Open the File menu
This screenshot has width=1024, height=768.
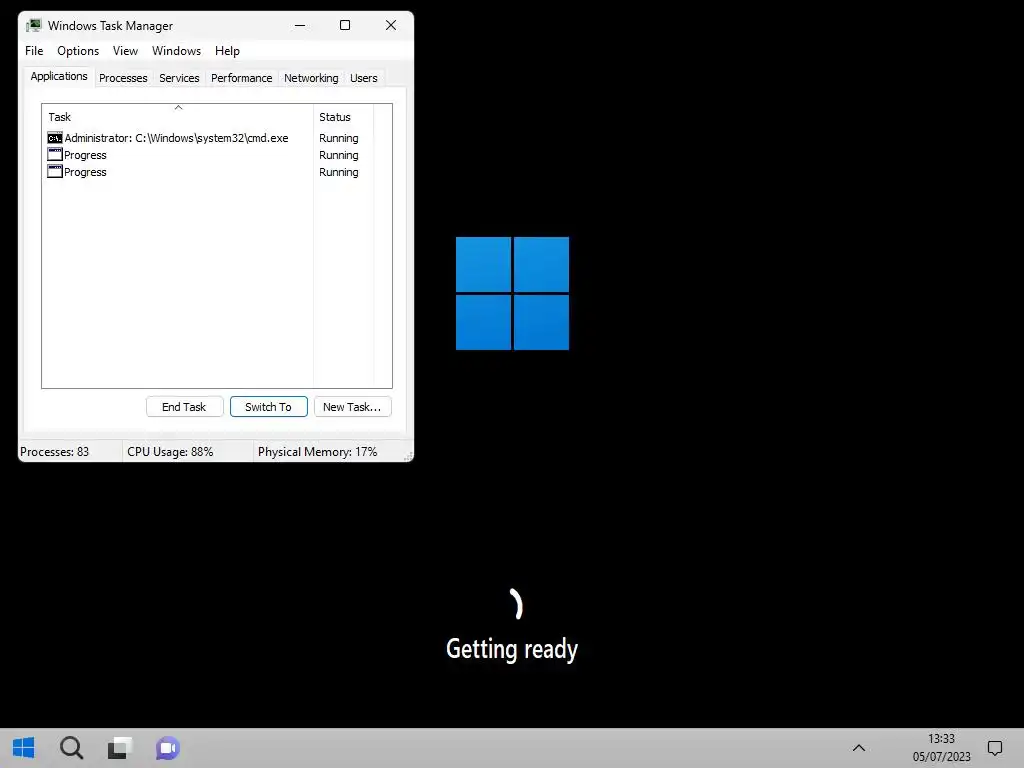34,51
